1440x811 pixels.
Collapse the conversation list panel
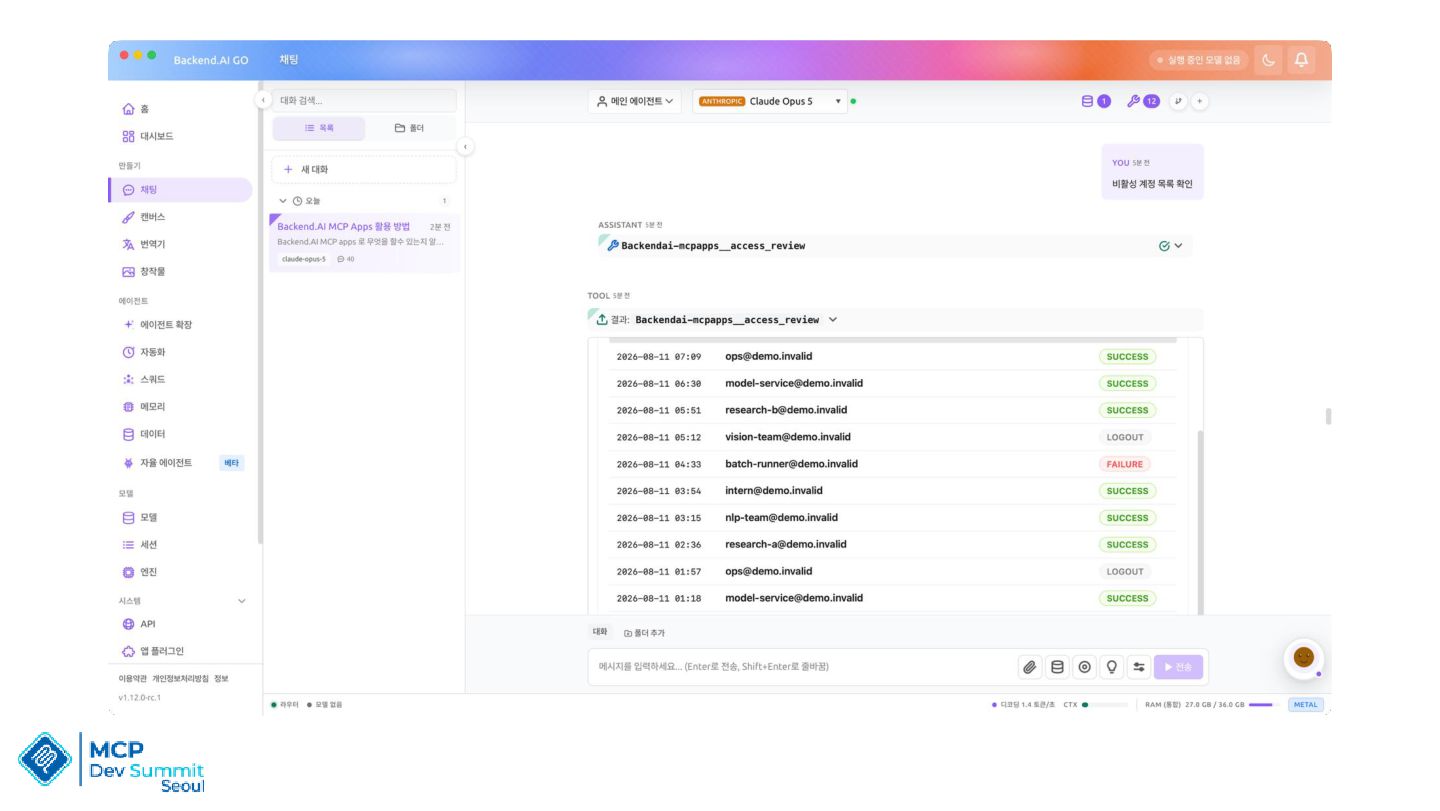[x=465, y=147]
